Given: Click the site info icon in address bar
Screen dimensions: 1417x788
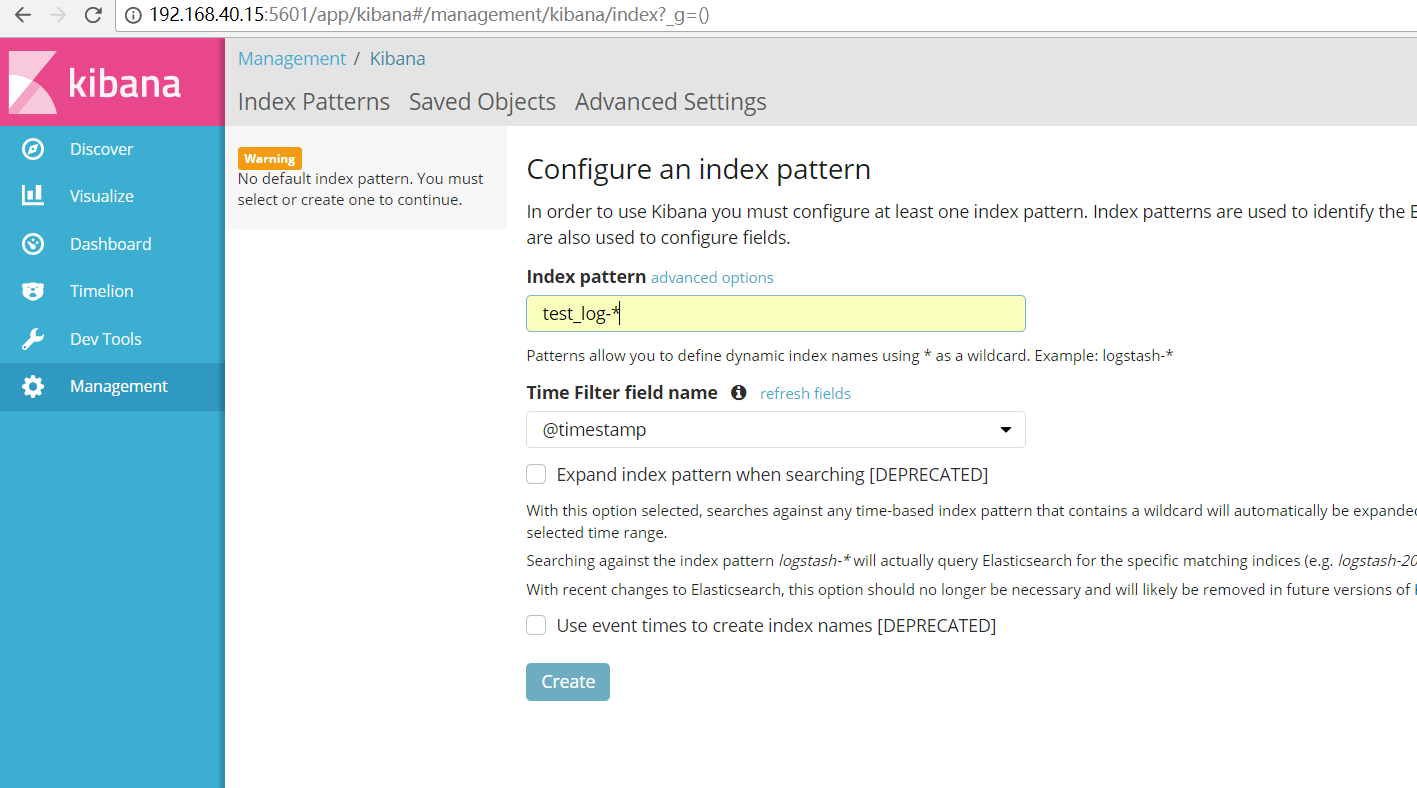Looking at the screenshot, I should pos(133,15).
